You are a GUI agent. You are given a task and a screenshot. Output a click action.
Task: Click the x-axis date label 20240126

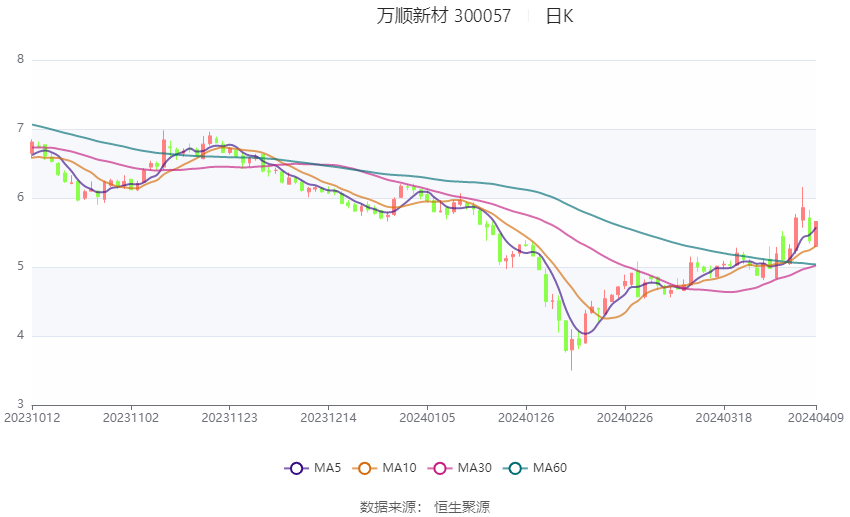pos(526,418)
